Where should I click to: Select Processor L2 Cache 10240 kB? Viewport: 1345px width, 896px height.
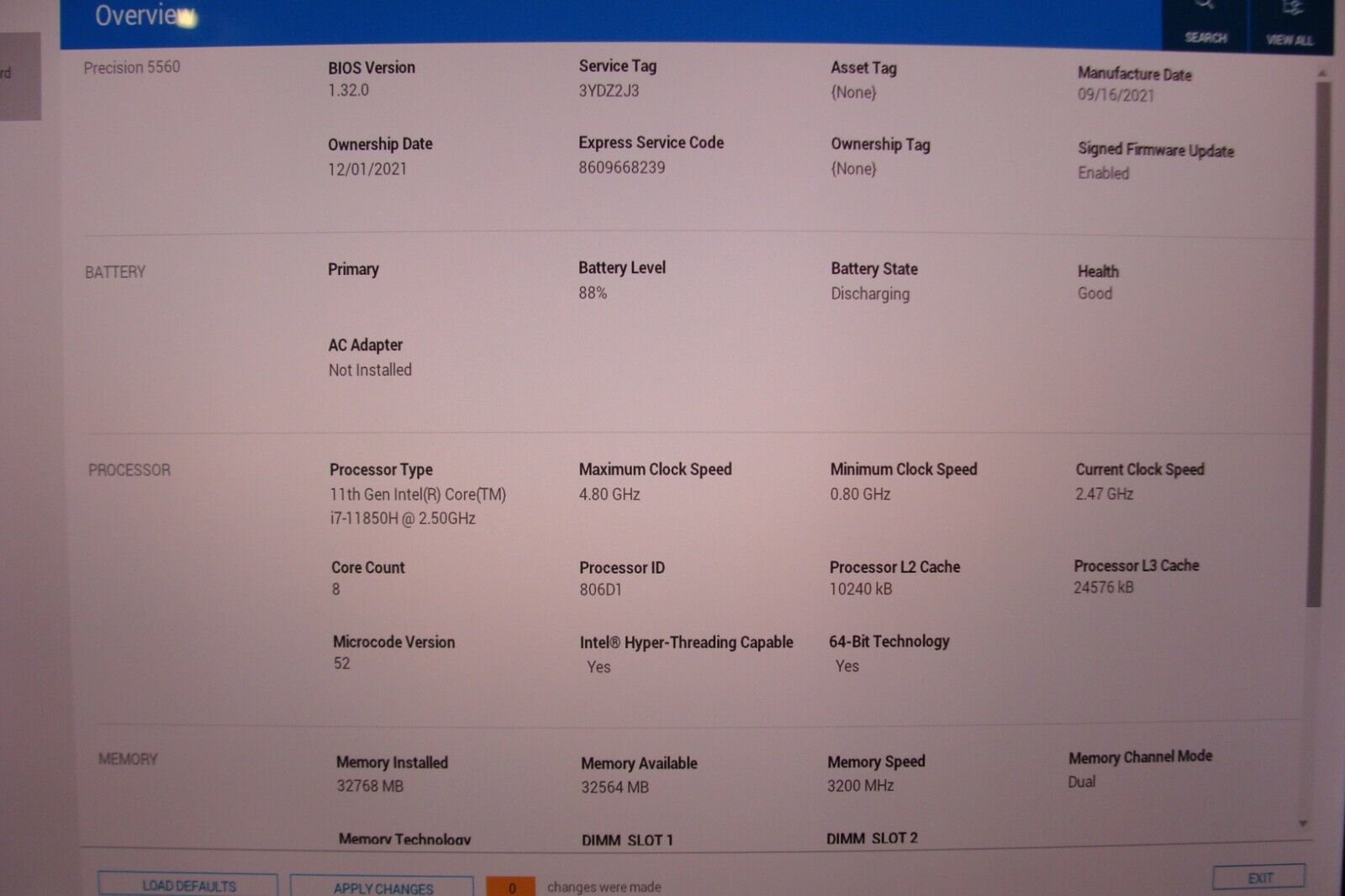[861, 589]
